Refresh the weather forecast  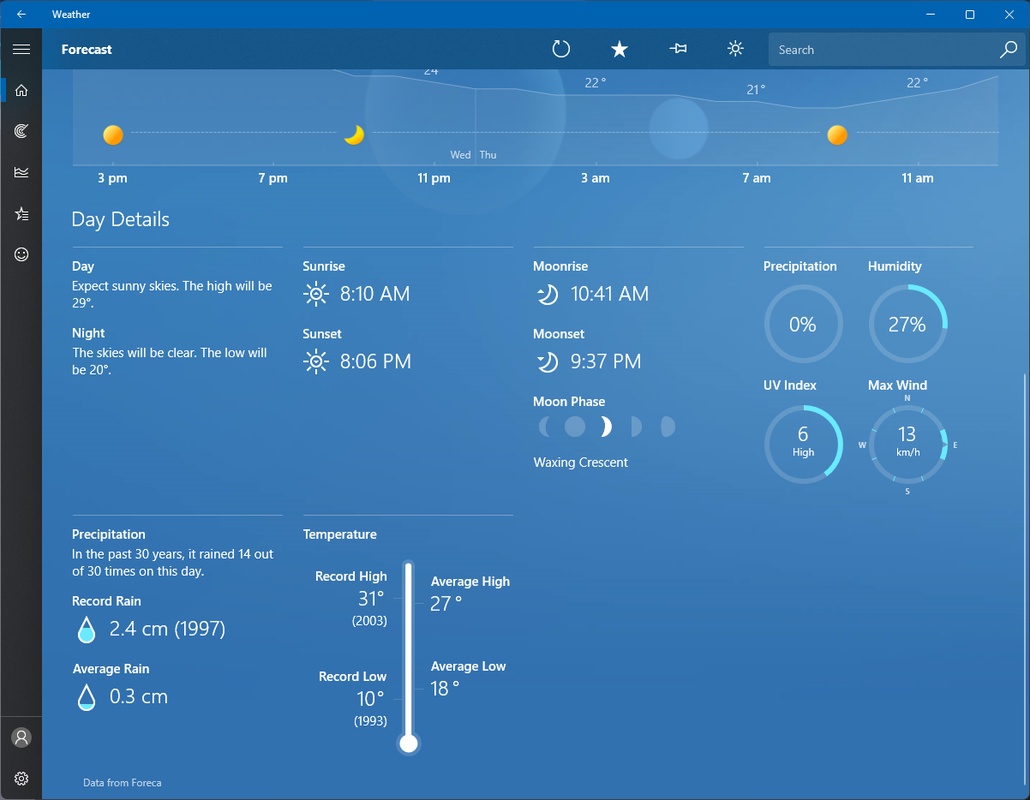(561, 49)
